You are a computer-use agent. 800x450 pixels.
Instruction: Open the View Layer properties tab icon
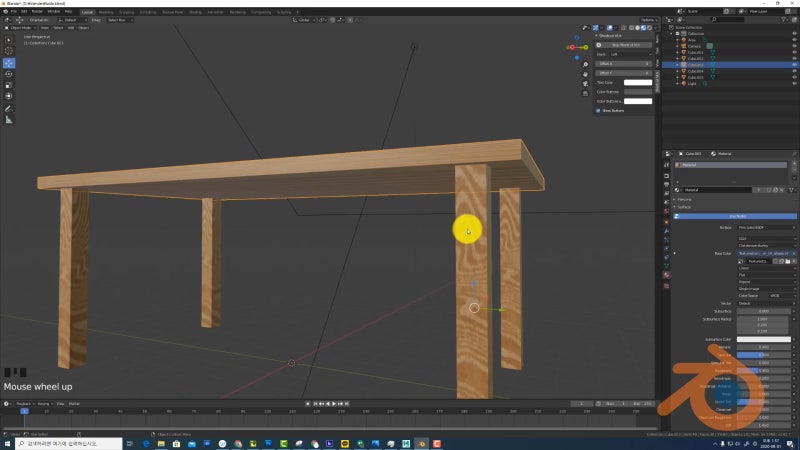(666, 193)
